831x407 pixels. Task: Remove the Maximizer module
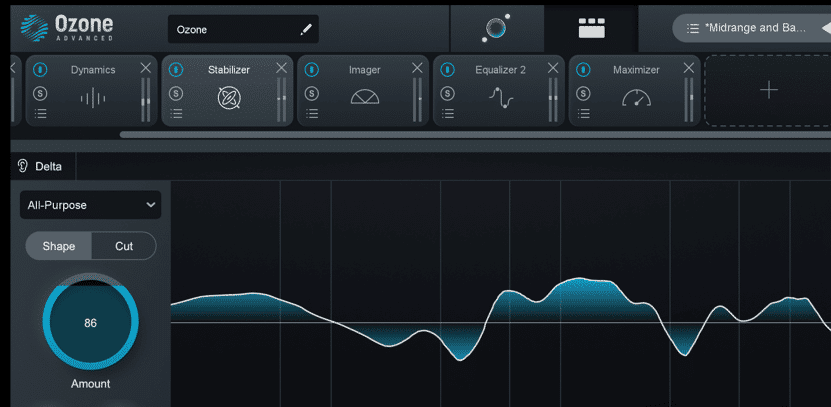tap(688, 68)
